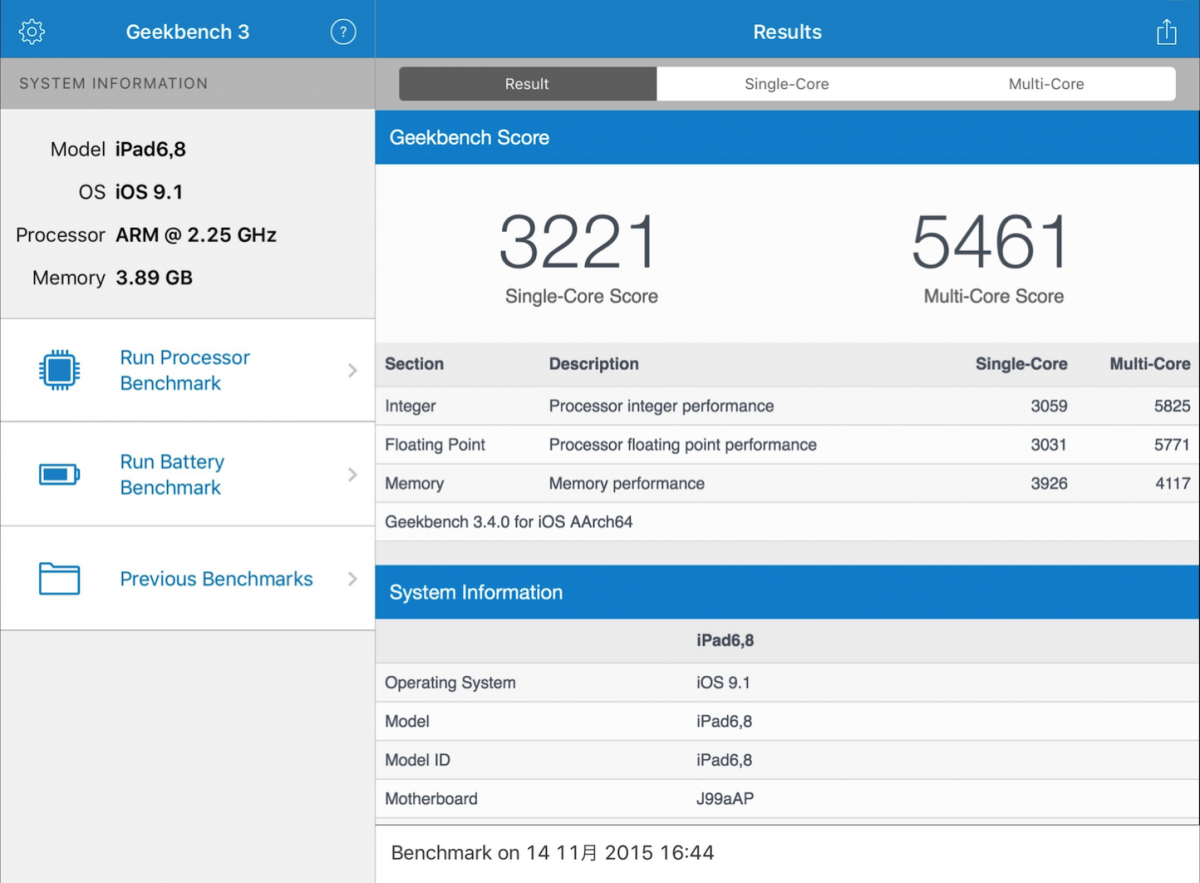Start a battery benchmark
The width and height of the screenshot is (1200, 883).
point(171,474)
